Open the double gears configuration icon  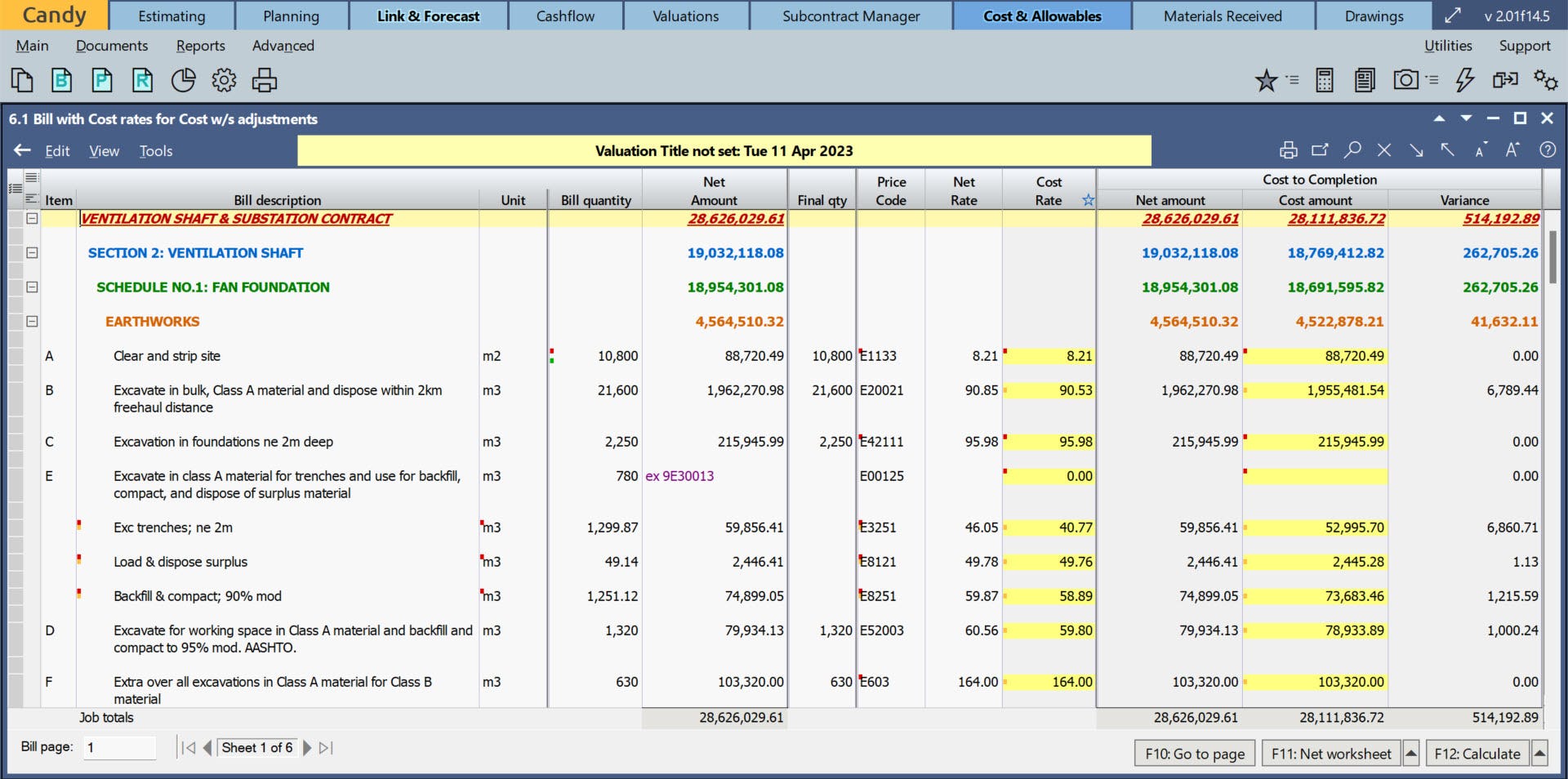point(1545,80)
